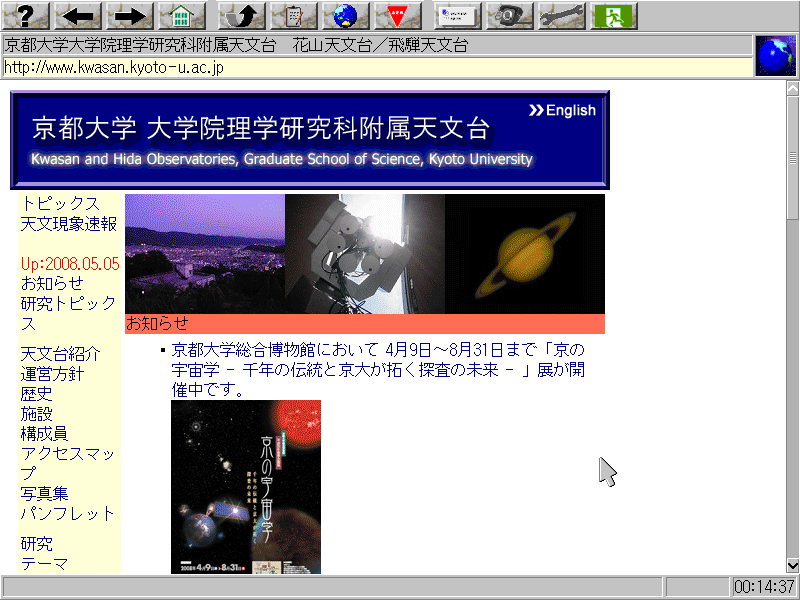Image resolution: width=800 pixels, height=600 pixels.
Task: Click the telephone toolbar icon
Action: pyautogui.click(x=510, y=15)
